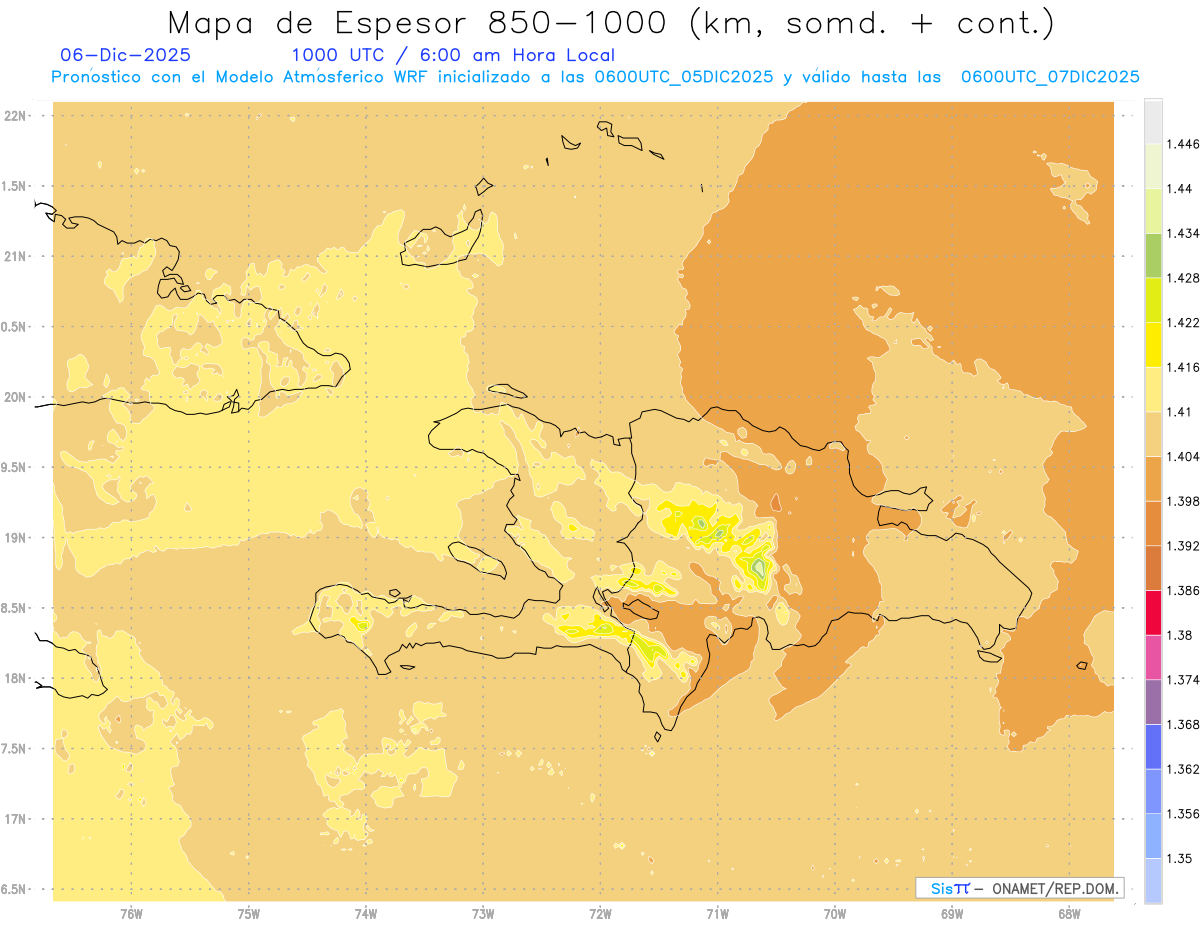Click the '71W' longitude label

tap(717, 914)
